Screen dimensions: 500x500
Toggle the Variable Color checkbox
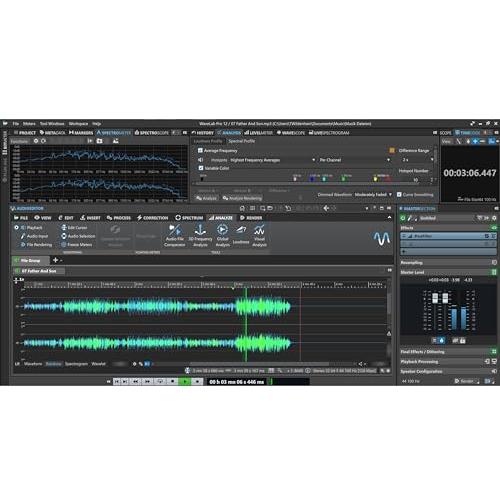point(201,168)
